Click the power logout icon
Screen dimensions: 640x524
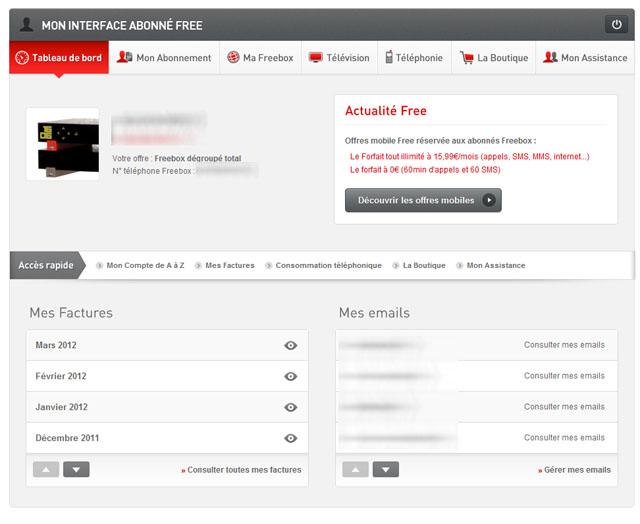[x=615, y=25]
